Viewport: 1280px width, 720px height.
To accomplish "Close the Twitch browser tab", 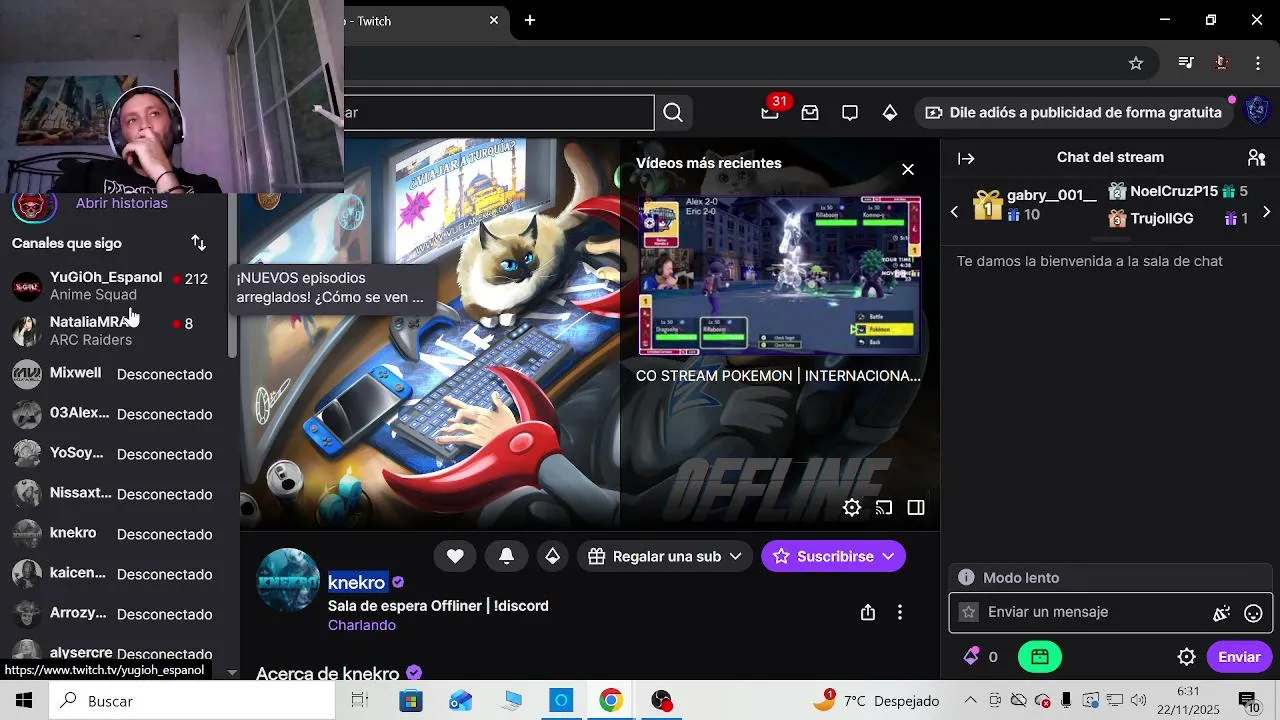I will coord(494,20).
